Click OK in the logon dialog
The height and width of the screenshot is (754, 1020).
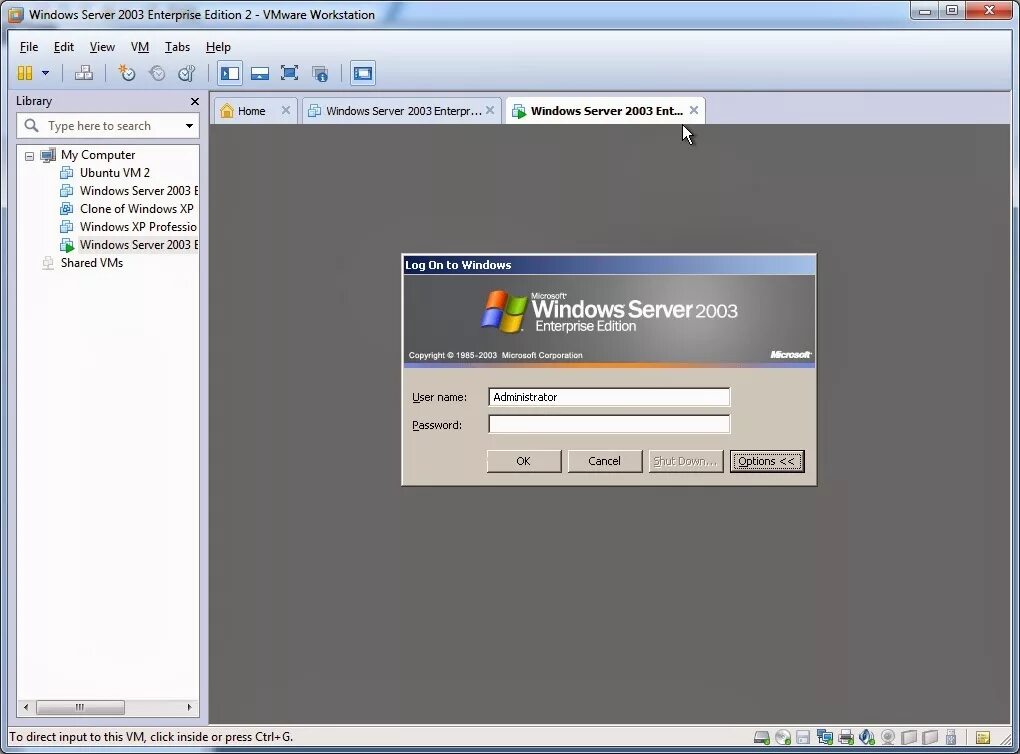524,461
